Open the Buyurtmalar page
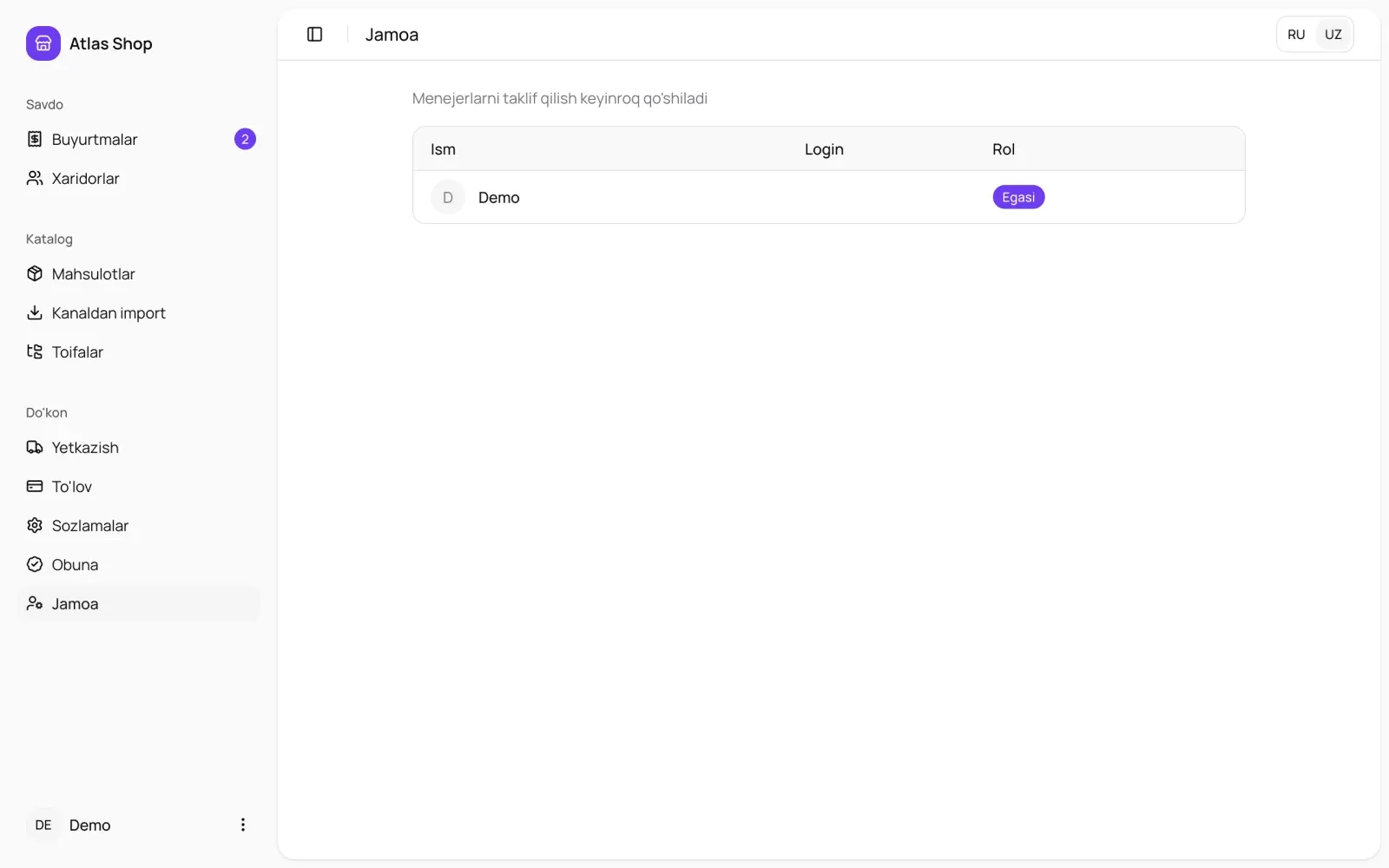1389x868 pixels. [x=139, y=139]
